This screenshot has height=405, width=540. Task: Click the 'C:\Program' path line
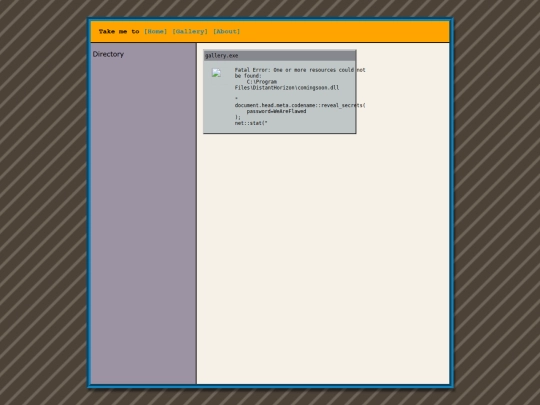262,82
